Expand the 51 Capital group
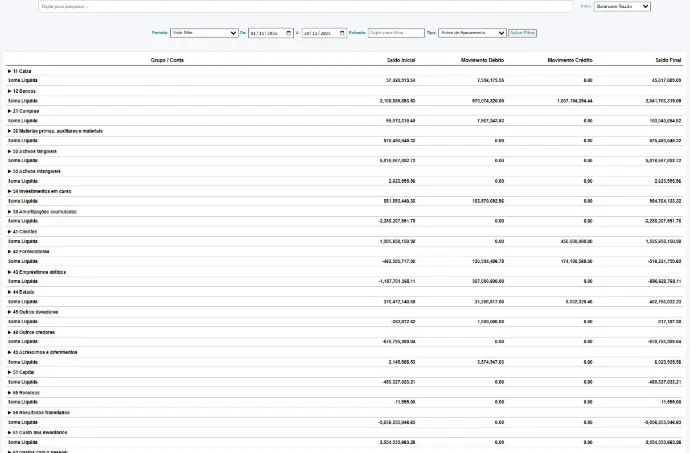The image size is (690, 453). pos(9,371)
